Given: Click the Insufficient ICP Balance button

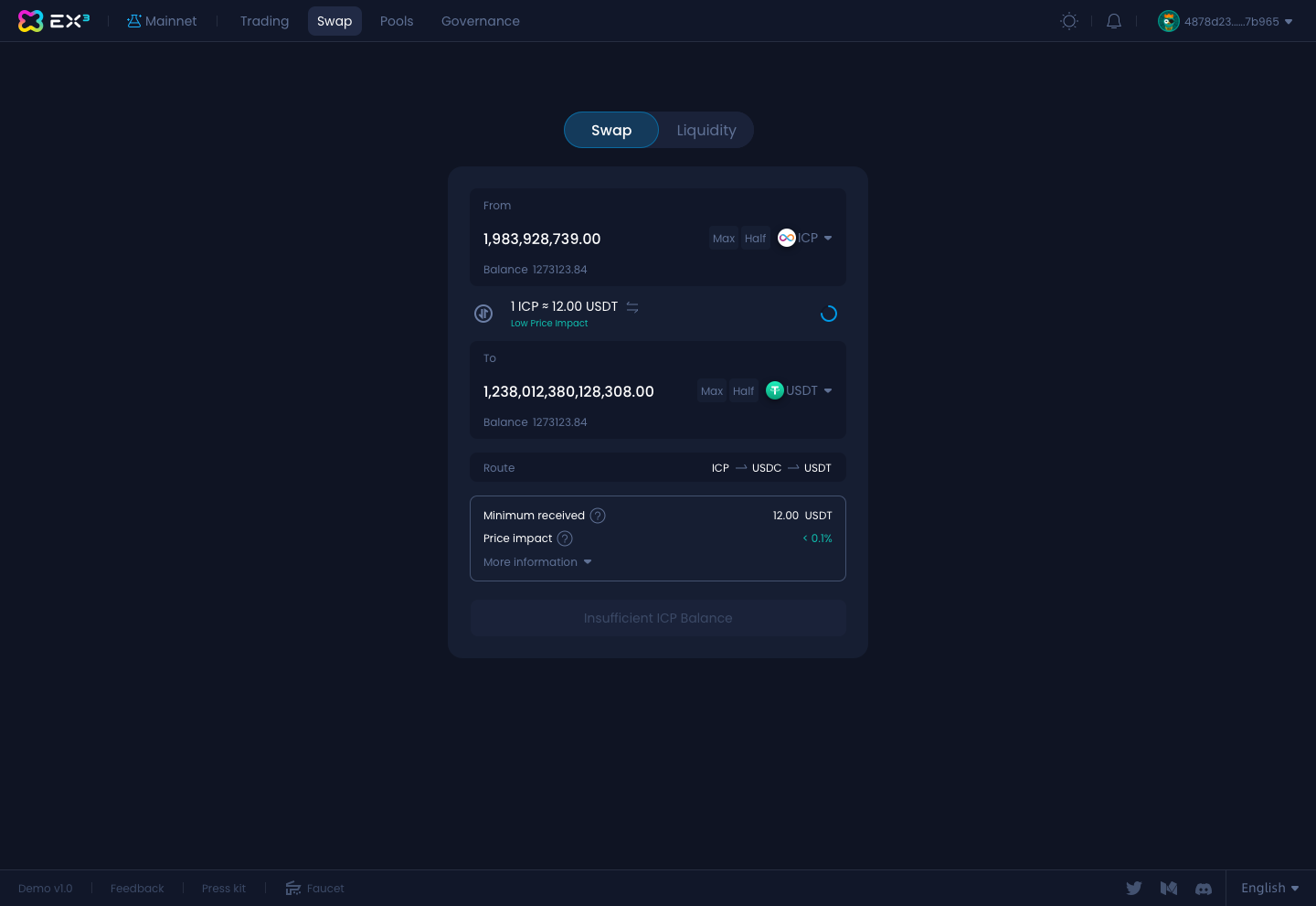Looking at the screenshot, I should tap(658, 618).
